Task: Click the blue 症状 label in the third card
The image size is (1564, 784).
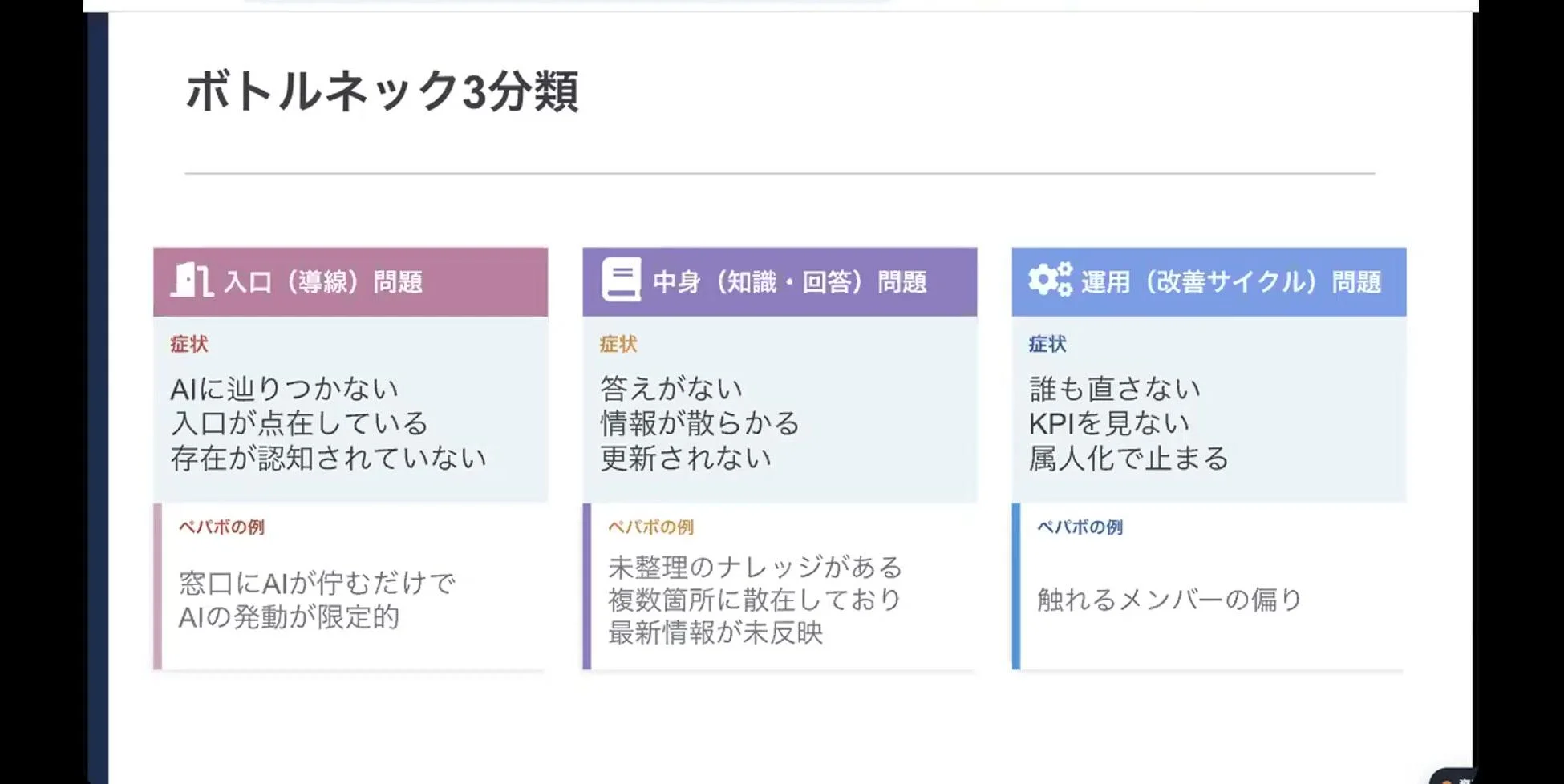Action: tap(1047, 345)
